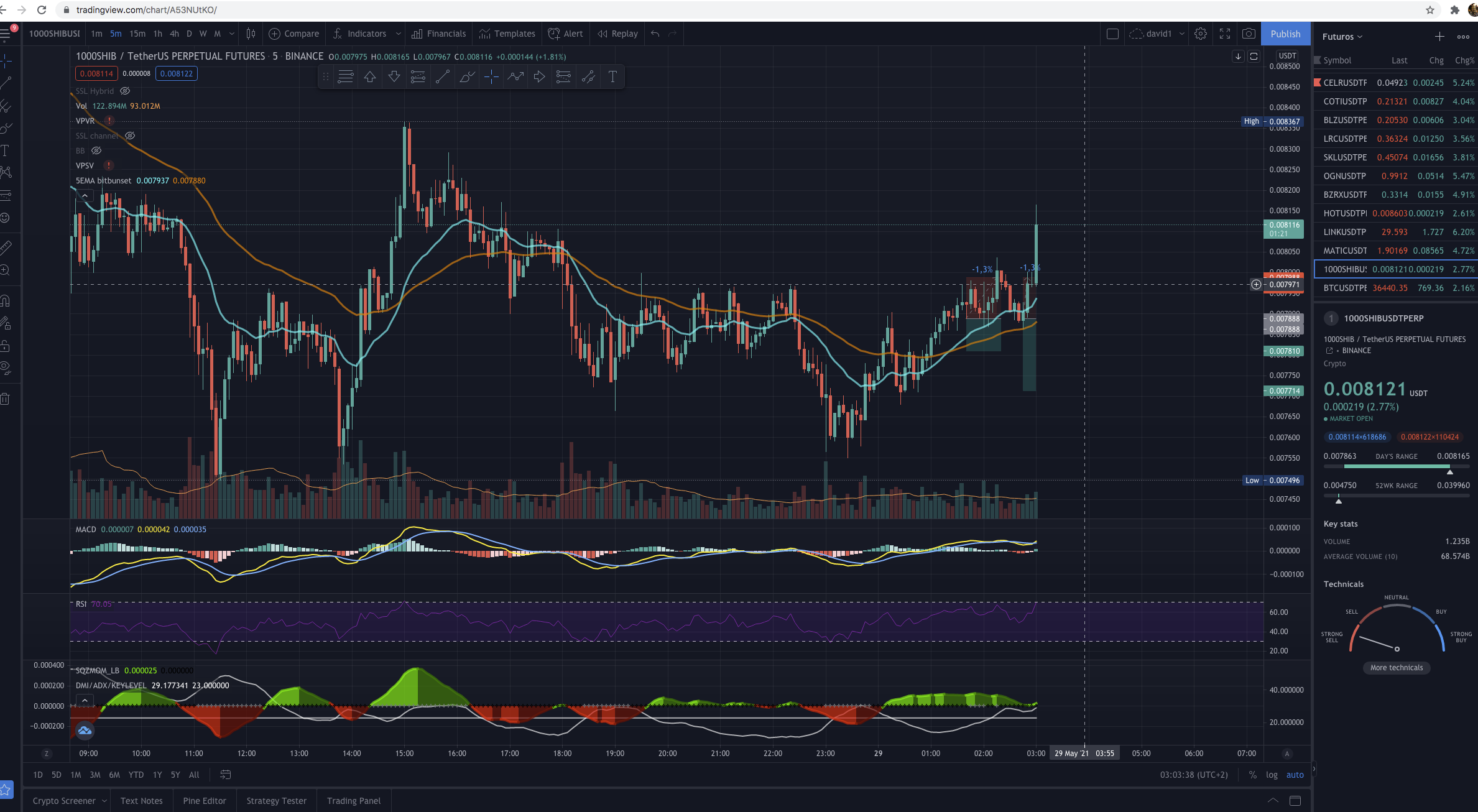Enter fullscreen mode via the expand-arrows icon
Screen dimensions: 1478x812
tap(1225, 34)
